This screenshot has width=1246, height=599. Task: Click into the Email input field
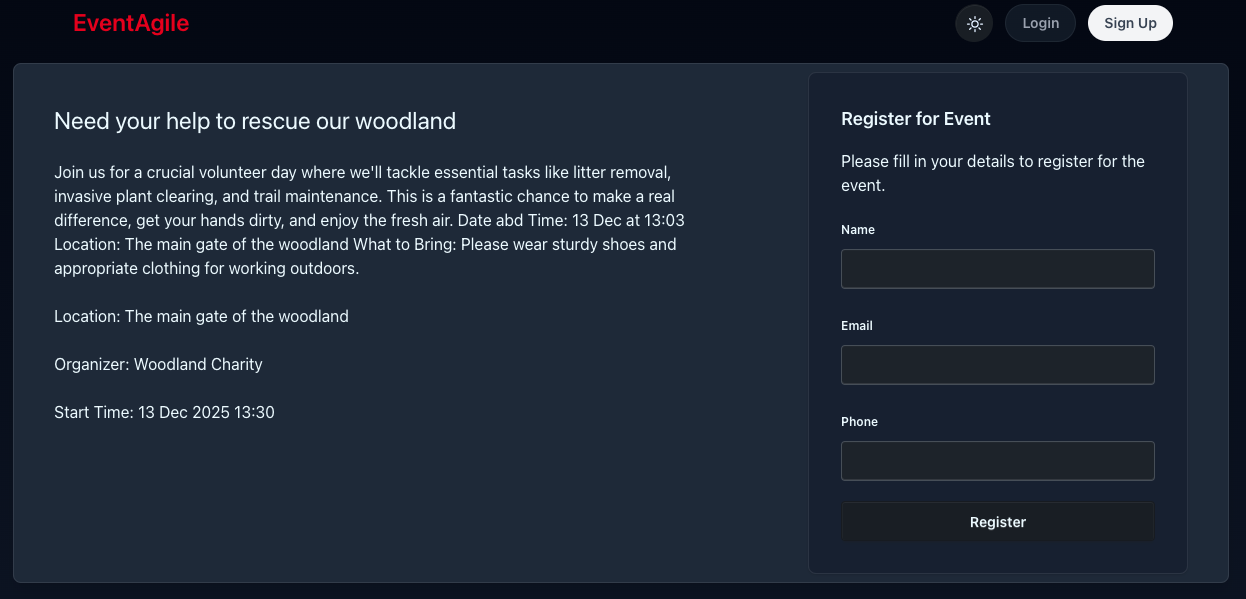(997, 365)
